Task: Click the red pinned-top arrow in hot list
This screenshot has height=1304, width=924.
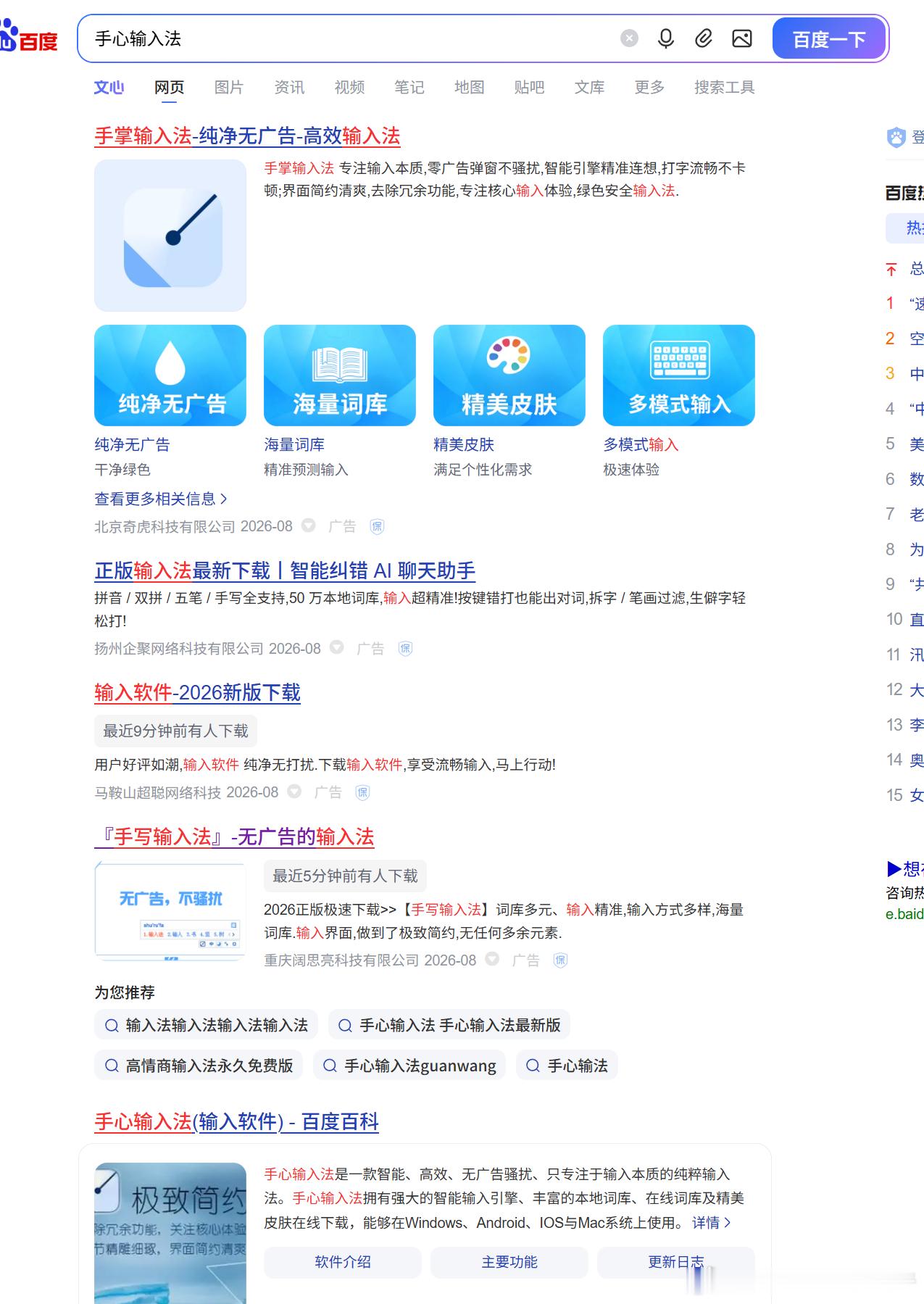Action: [x=891, y=270]
